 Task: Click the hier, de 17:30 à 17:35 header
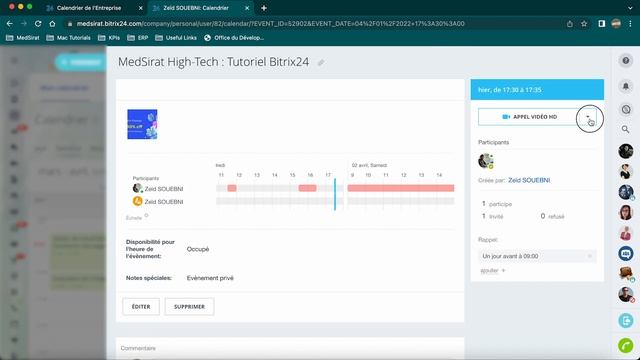(537, 90)
